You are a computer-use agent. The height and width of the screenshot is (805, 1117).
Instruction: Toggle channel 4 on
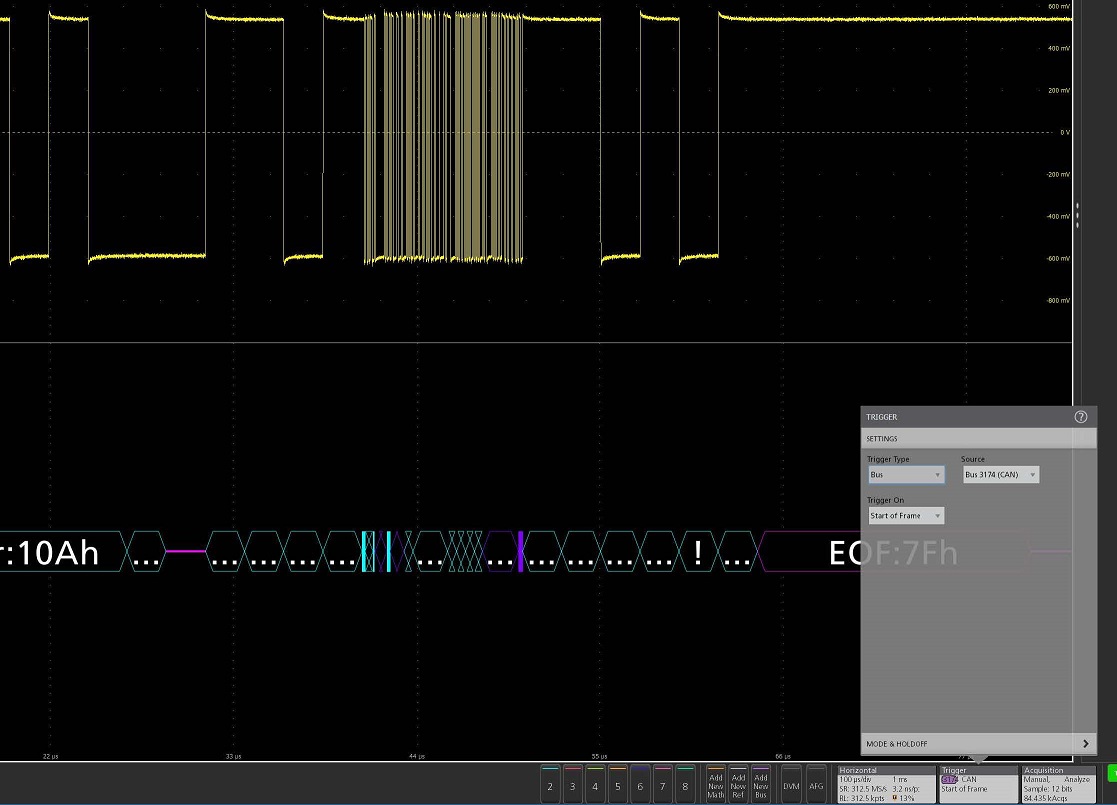595,785
